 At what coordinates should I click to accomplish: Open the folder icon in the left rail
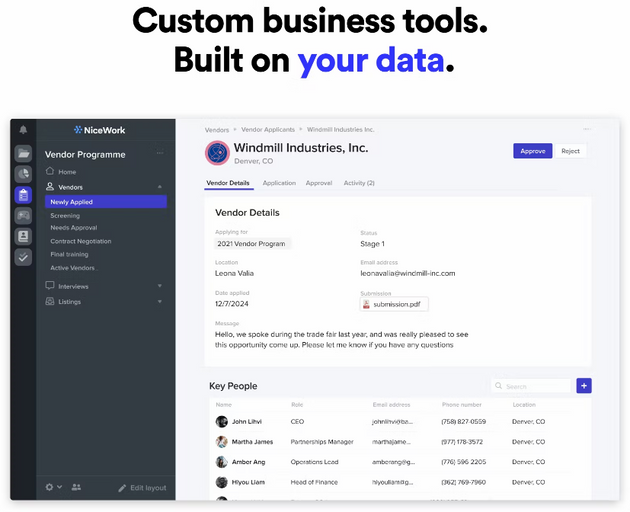click(23, 153)
